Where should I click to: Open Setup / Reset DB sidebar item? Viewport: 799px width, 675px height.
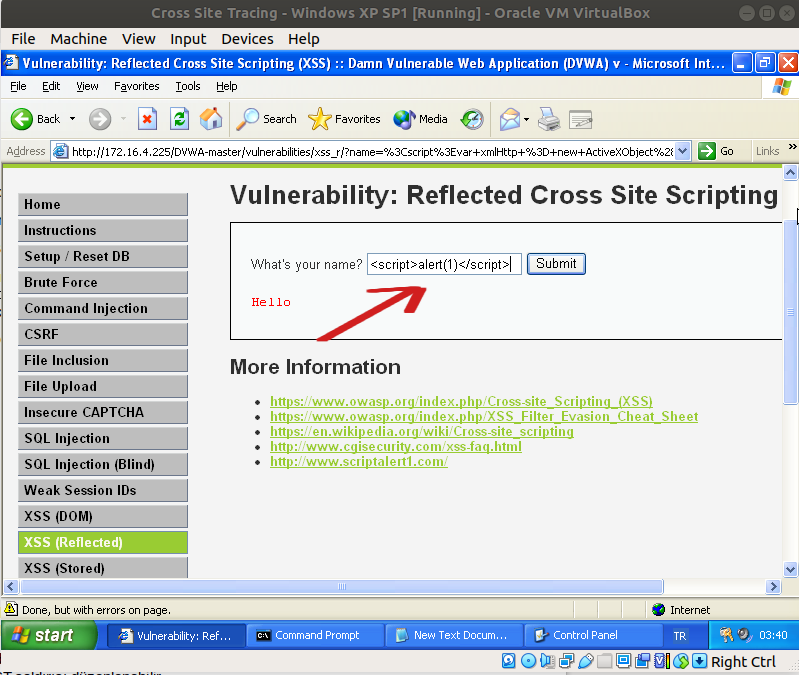click(x=103, y=256)
